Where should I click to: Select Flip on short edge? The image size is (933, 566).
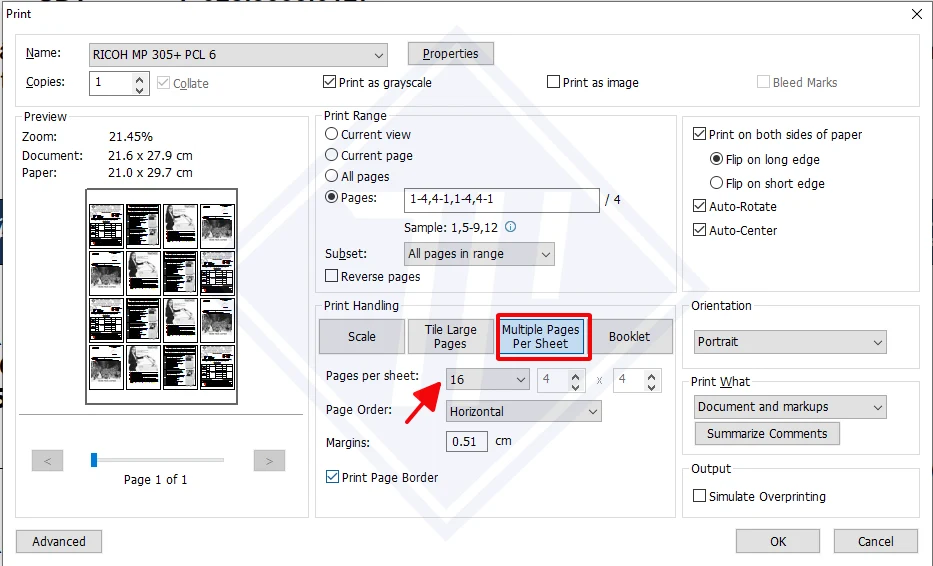[x=716, y=183]
